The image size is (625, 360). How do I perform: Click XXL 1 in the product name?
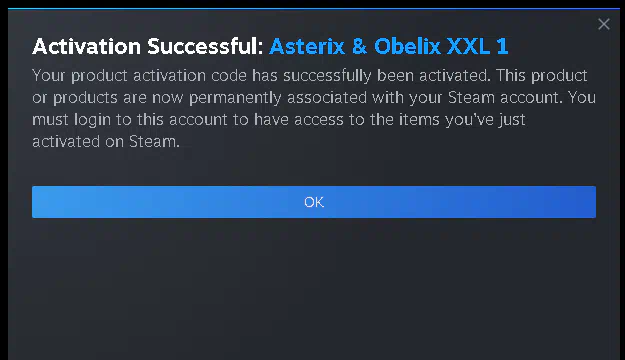pyautogui.click(x=478, y=46)
